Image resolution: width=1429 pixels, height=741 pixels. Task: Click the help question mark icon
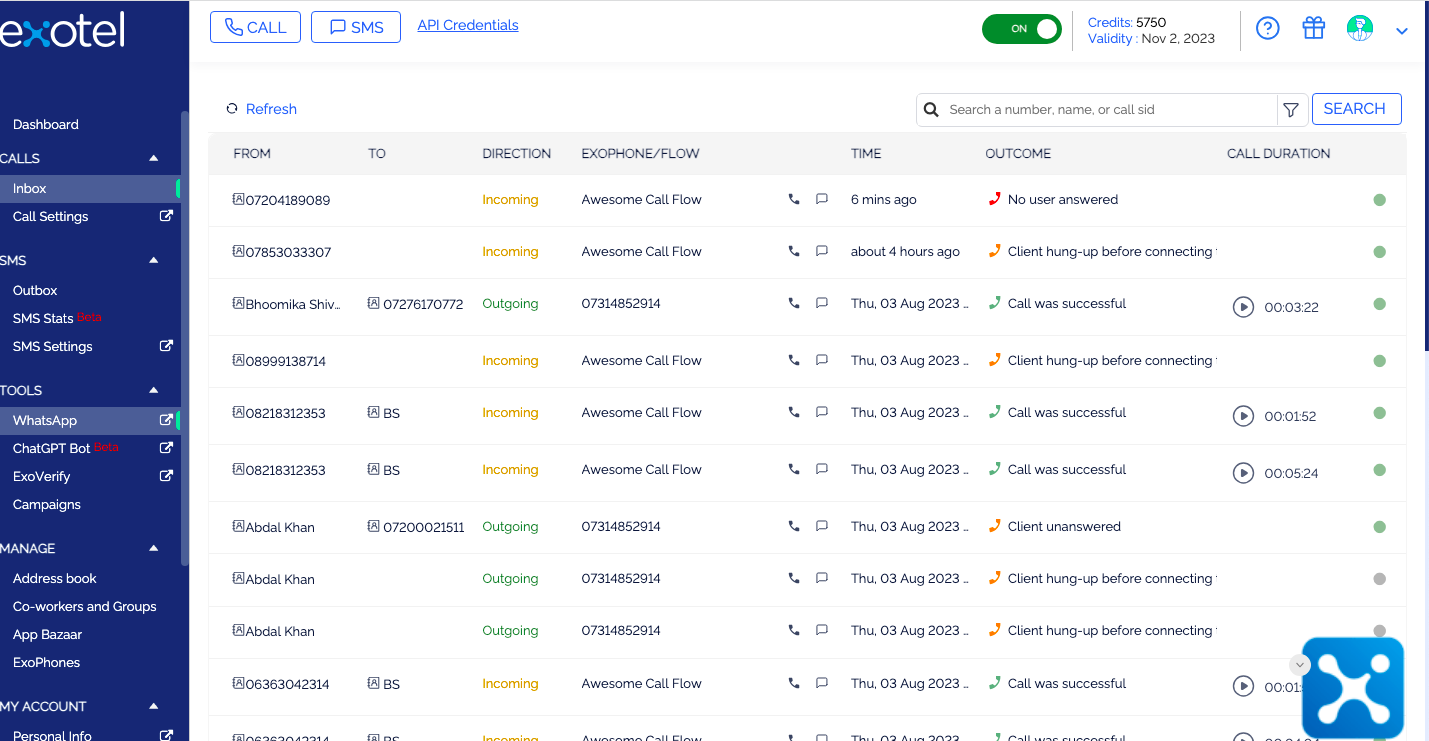coord(1267,29)
